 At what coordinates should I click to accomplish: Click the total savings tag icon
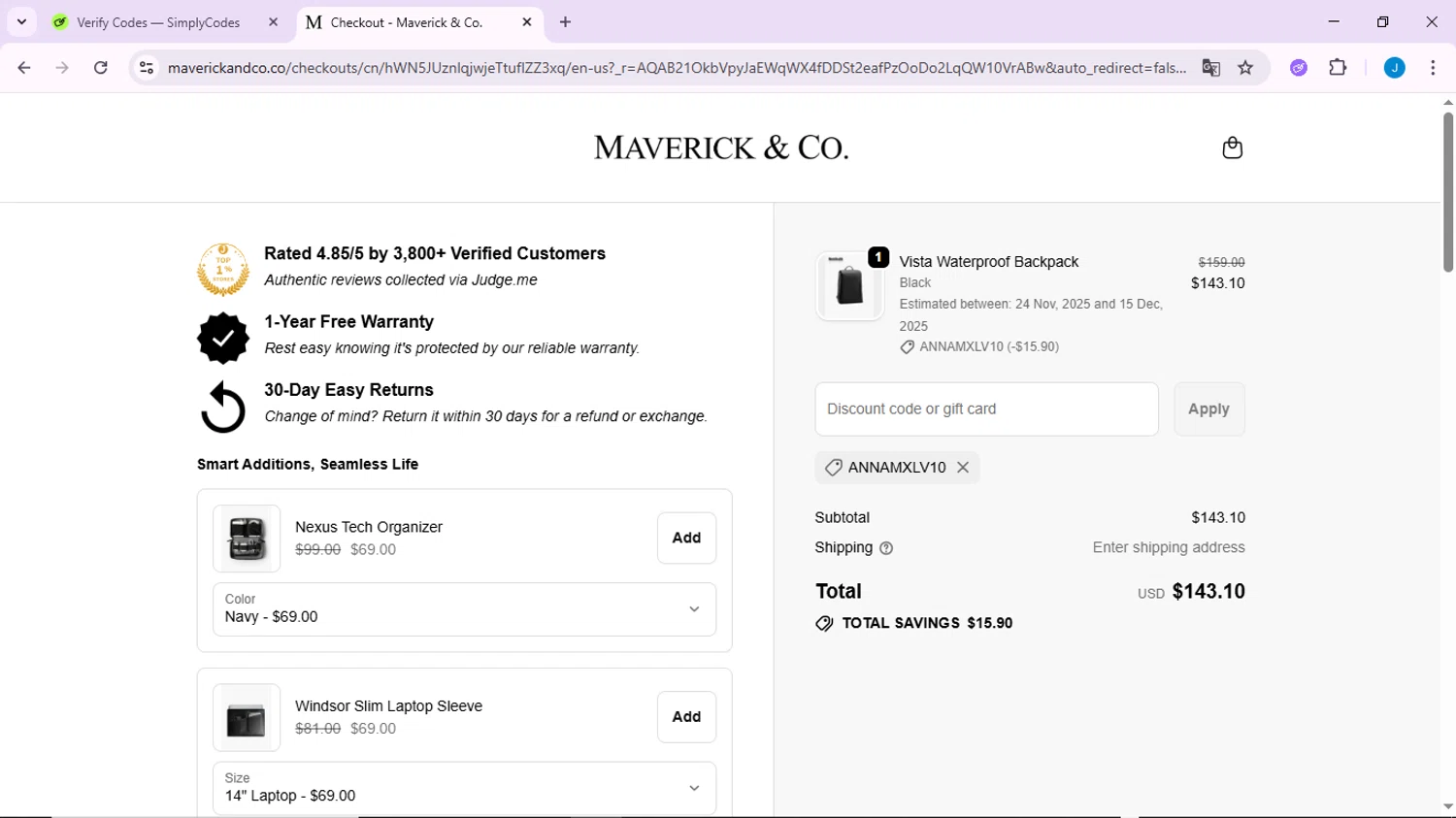pyautogui.click(x=824, y=624)
